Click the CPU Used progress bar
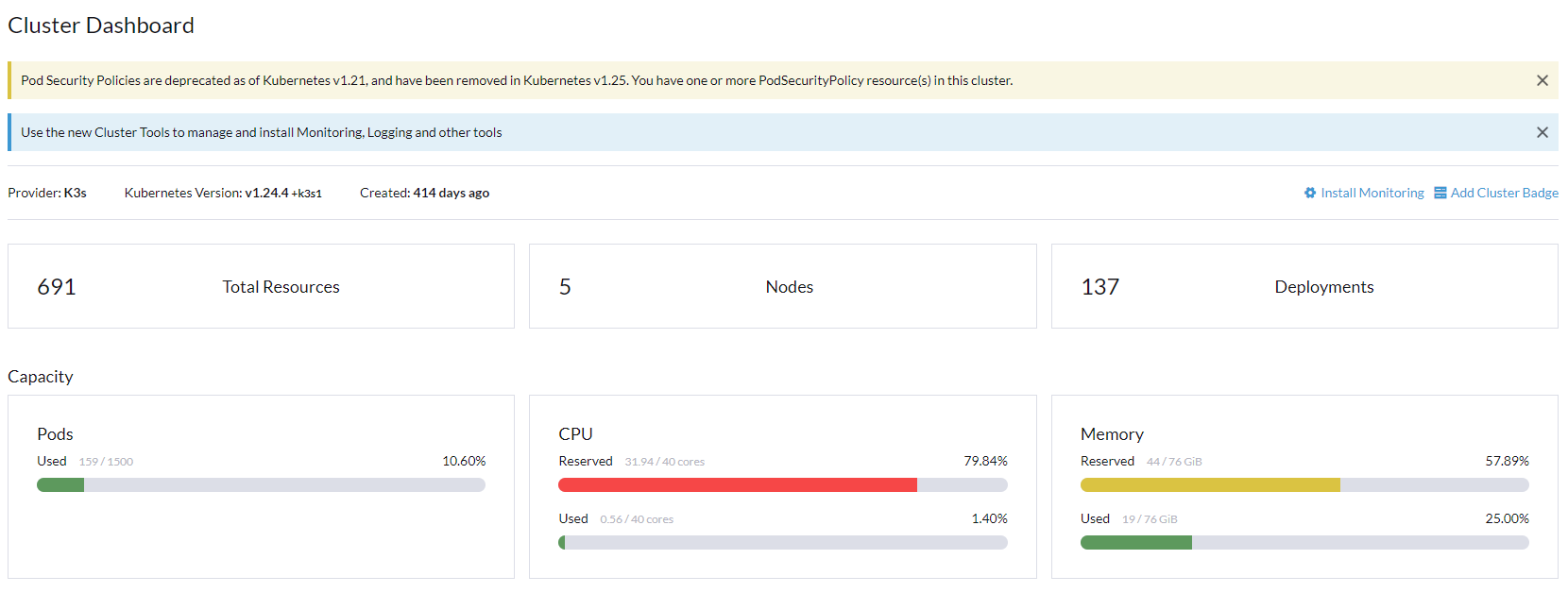 [x=782, y=542]
